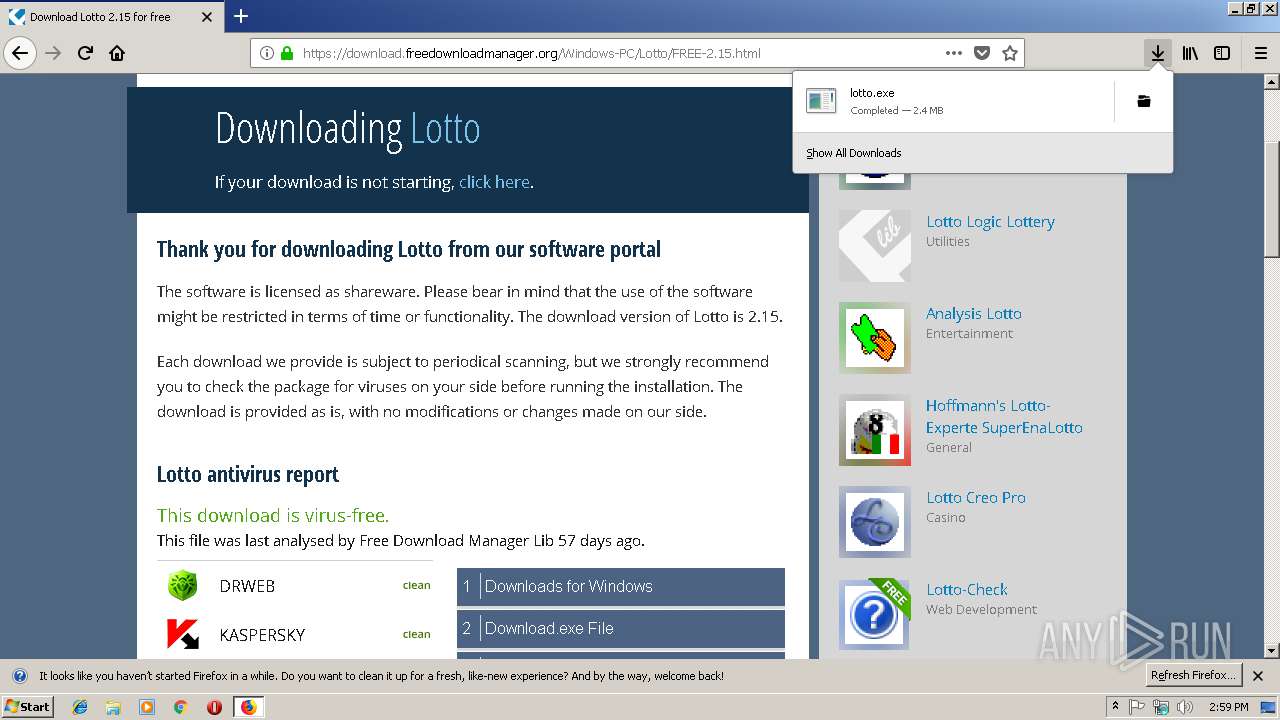Toggle the downloads panel button
This screenshot has width=1280, height=720.
pyautogui.click(x=1157, y=53)
